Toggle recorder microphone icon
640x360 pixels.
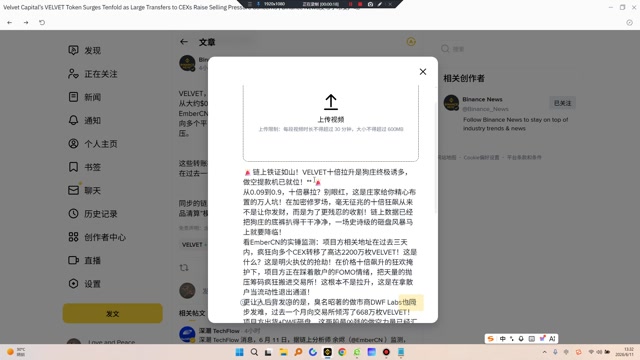(258, 4)
